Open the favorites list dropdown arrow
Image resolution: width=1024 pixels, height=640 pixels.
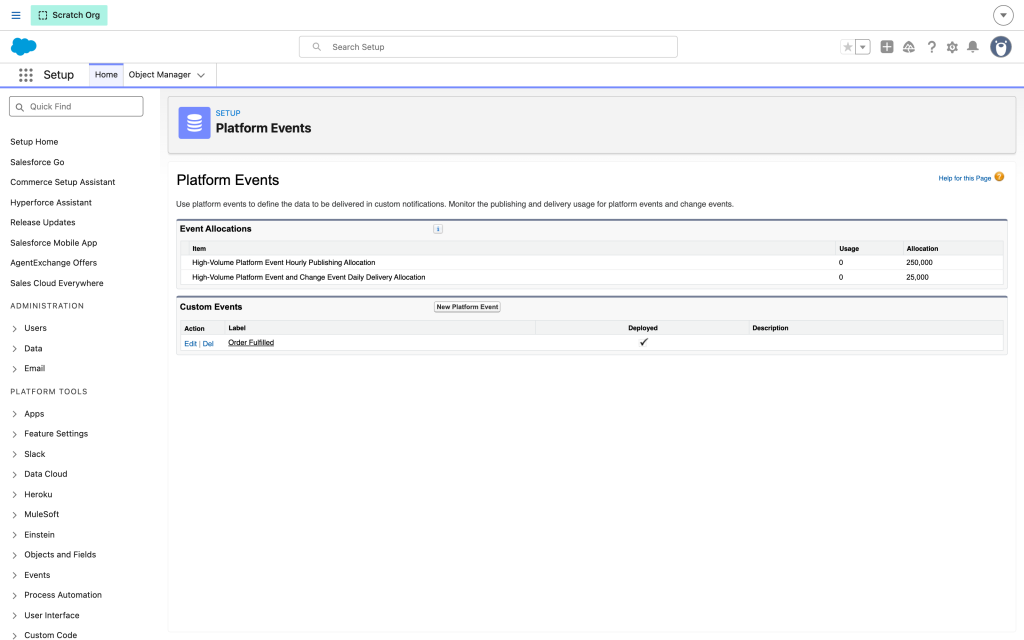pos(863,47)
